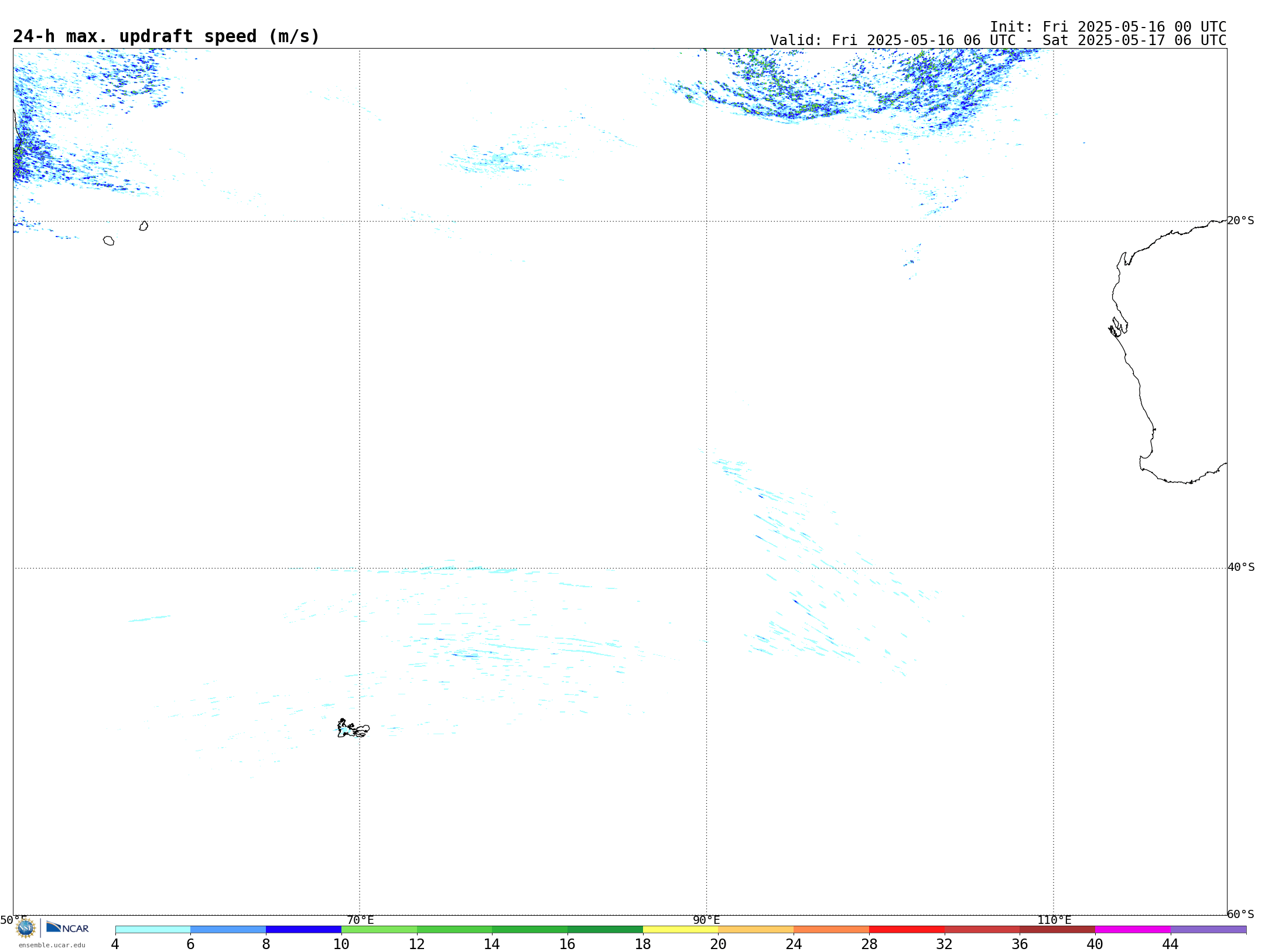Viewport: 1265px width, 952px height.
Task: Pick the bright red 28–32 m/s swatch
Action: [907, 930]
